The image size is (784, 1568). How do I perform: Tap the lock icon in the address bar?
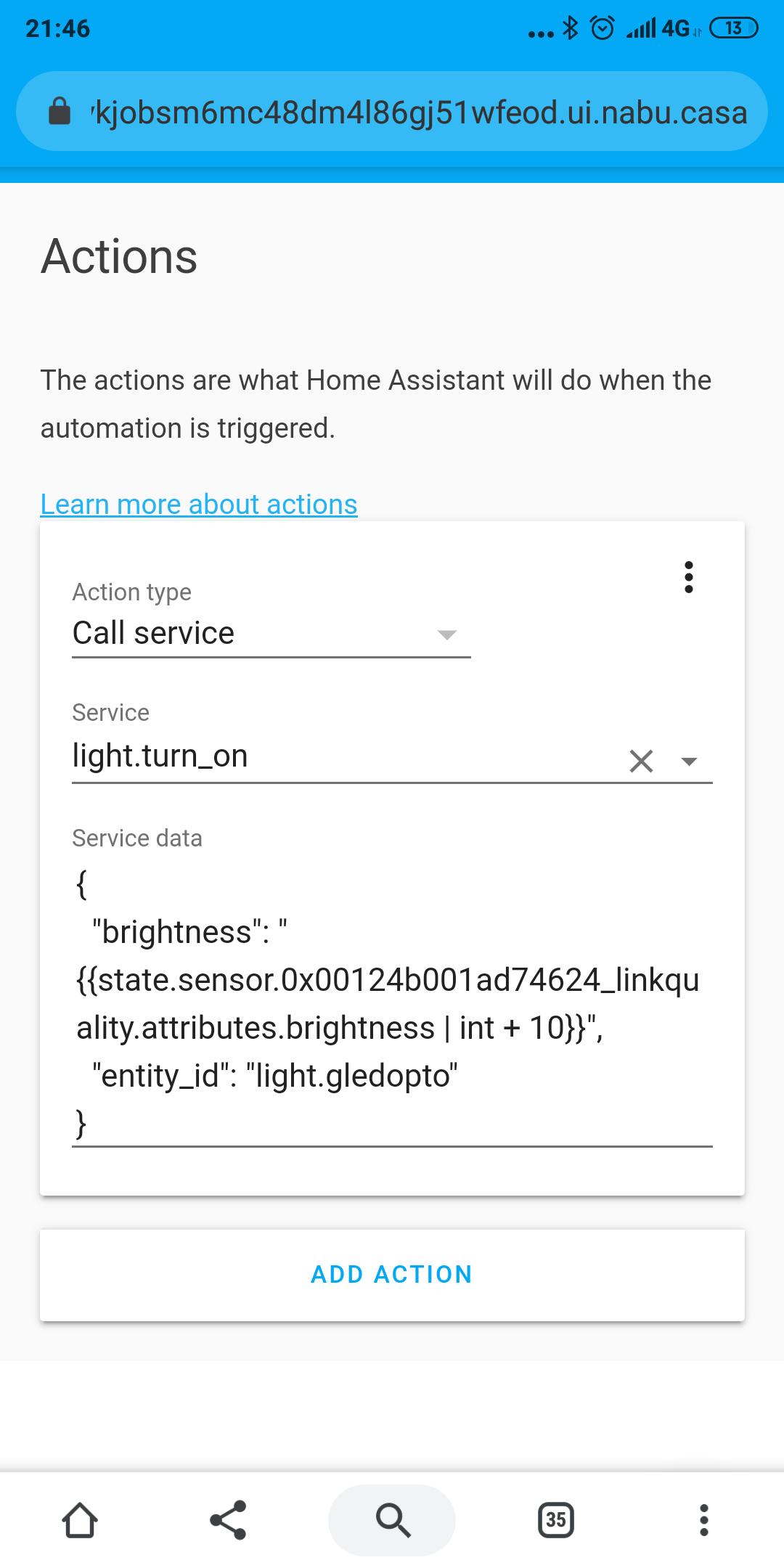click(x=60, y=112)
